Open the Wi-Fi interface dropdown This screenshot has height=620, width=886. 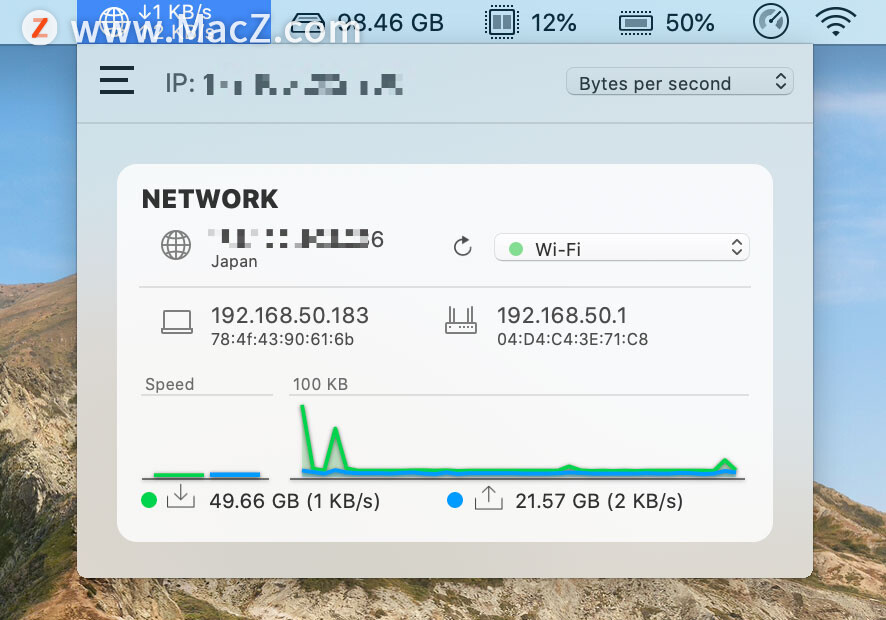tap(622, 248)
